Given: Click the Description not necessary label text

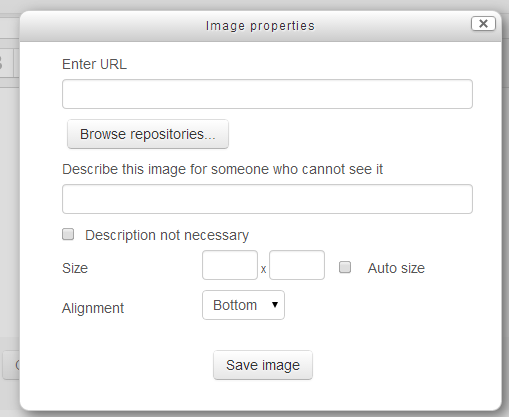Looking at the screenshot, I should coord(167,235).
